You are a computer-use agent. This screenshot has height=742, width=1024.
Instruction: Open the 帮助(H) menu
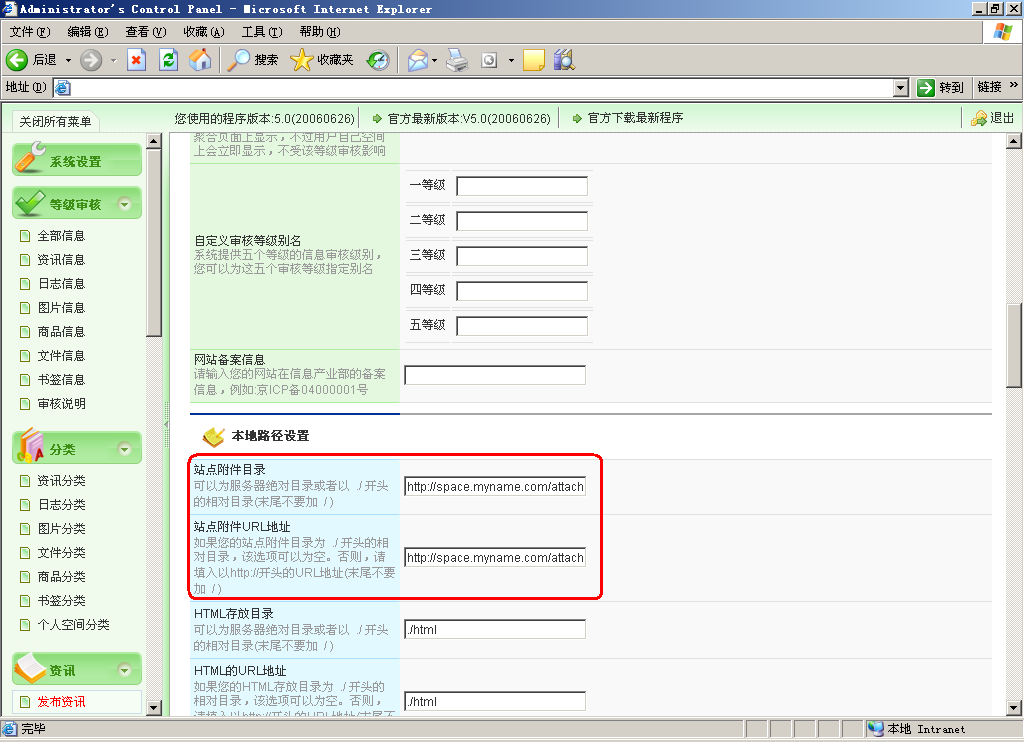click(x=320, y=31)
